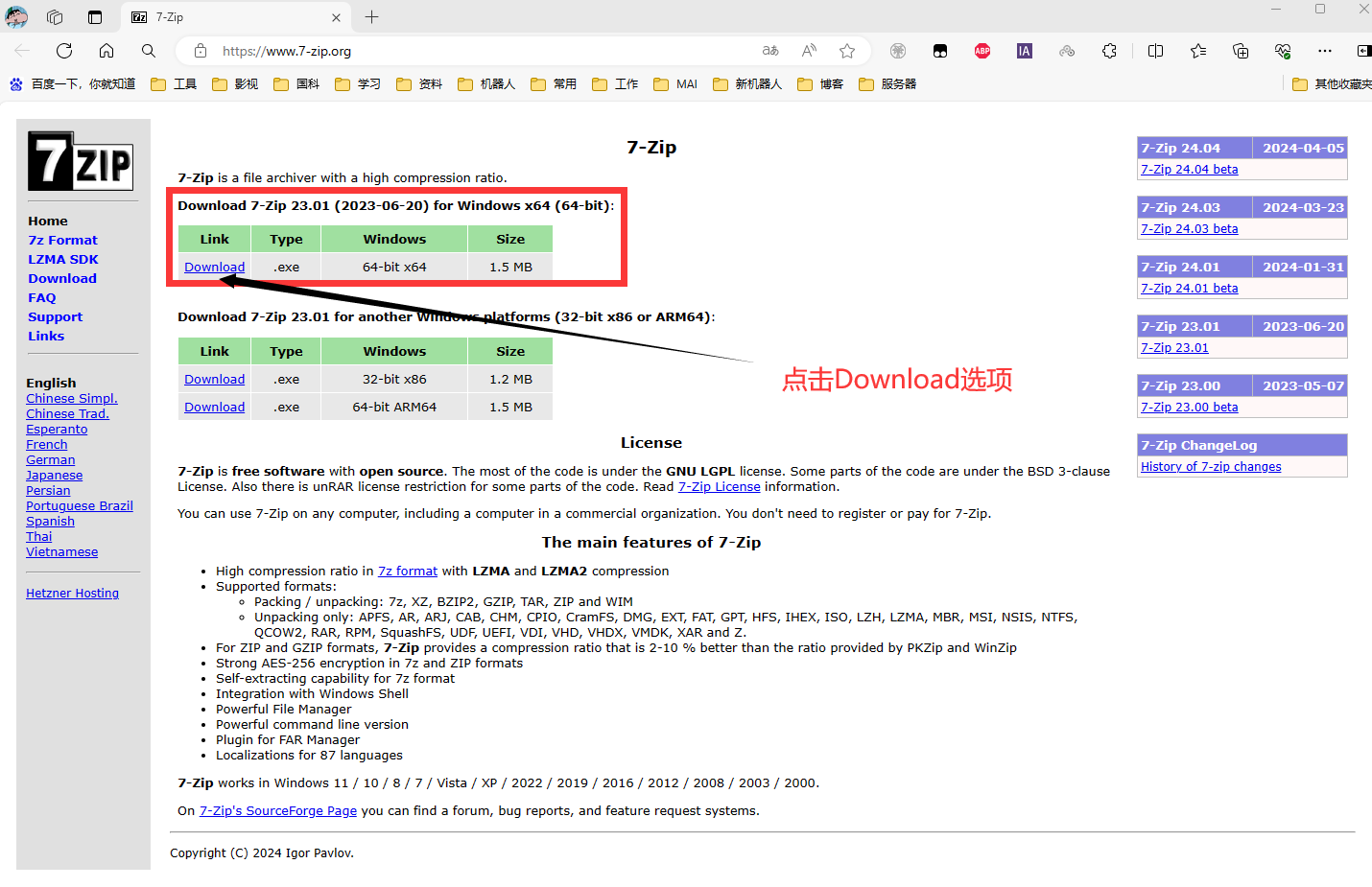This screenshot has height=887, width=1372.
Task: Open Support in the sidebar
Action: pos(56,316)
